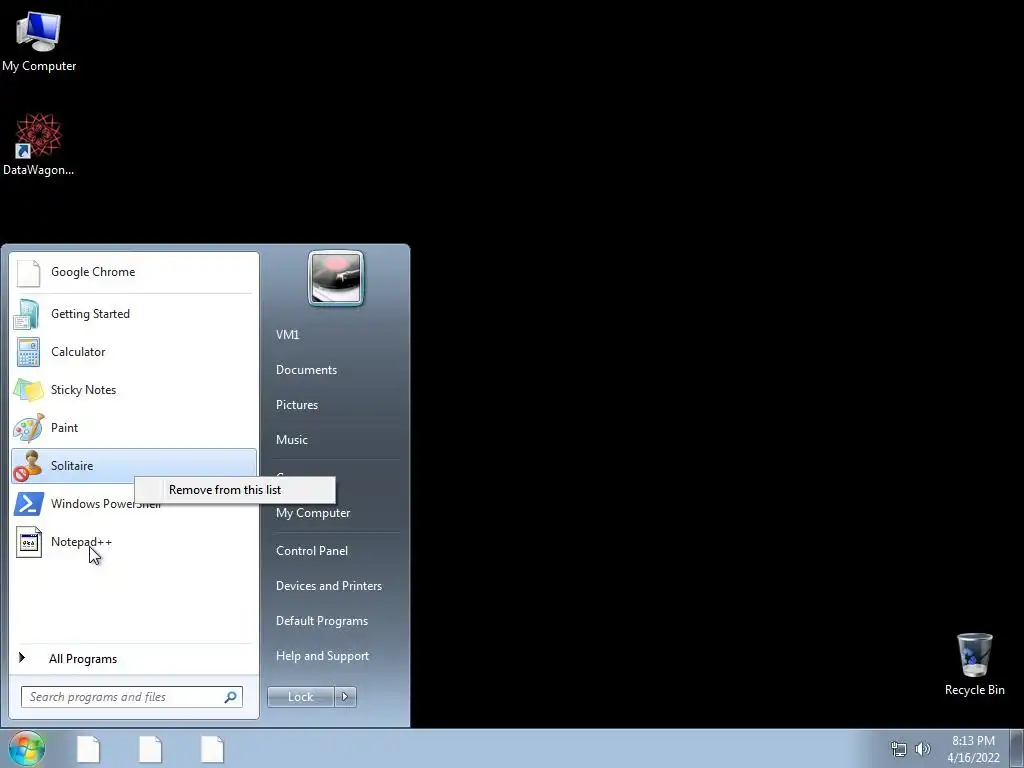Open Google Chrome from Start menu
1024x768 pixels.
click(x=134, y=272)
